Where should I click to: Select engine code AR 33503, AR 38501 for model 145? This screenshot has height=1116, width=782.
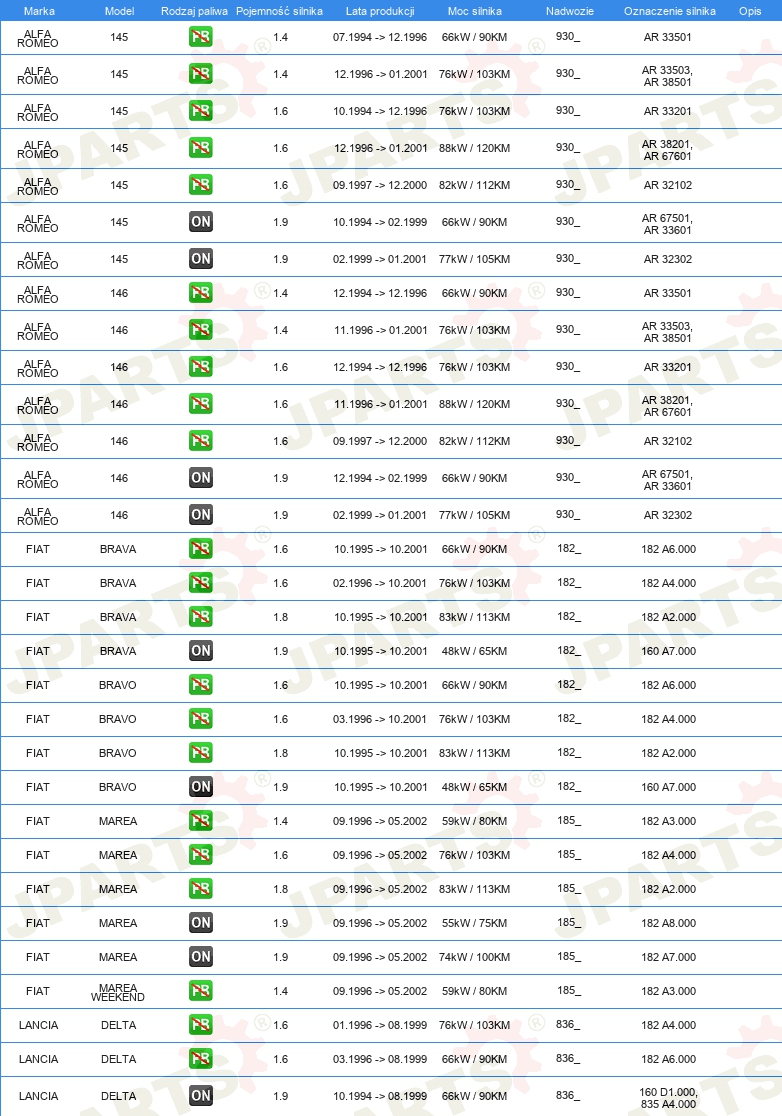pyautogui.click(x=667, y=76)
